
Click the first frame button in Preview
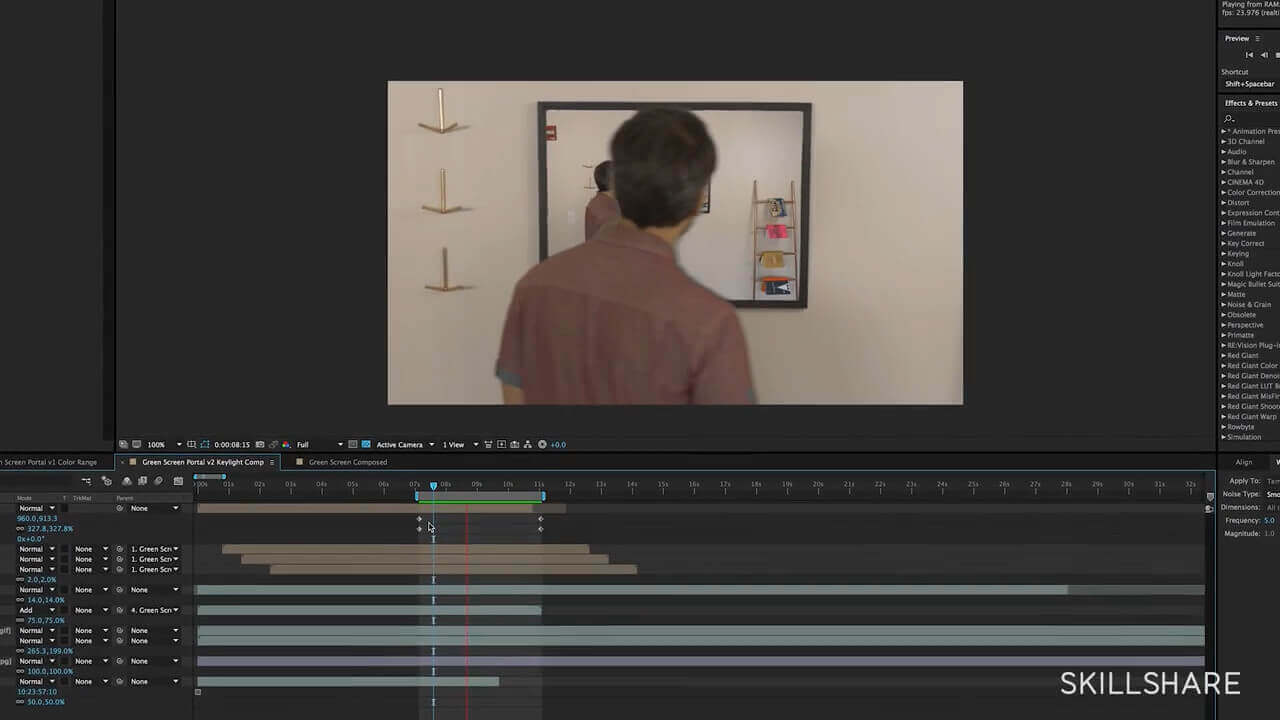pyautogui.click(x=1248, y=55)
